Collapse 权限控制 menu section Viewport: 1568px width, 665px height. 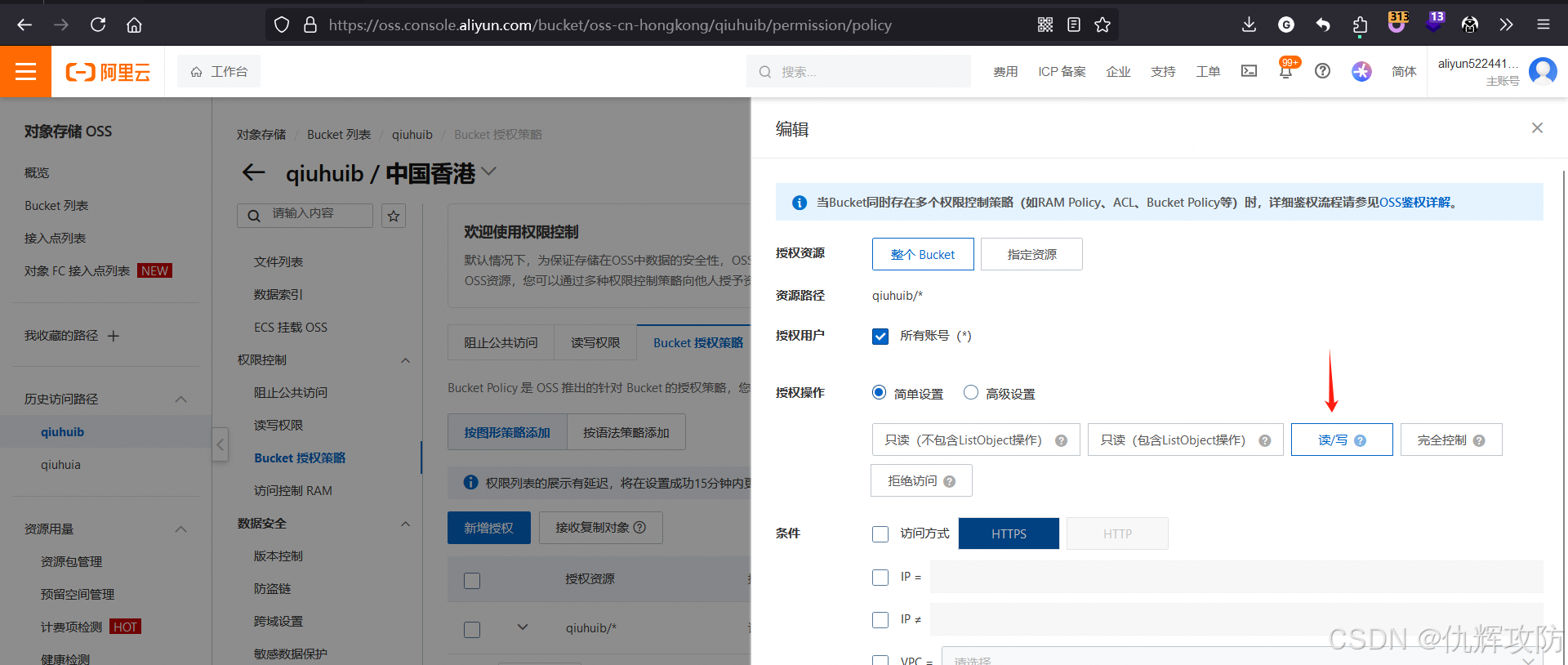tap(406, 360)
